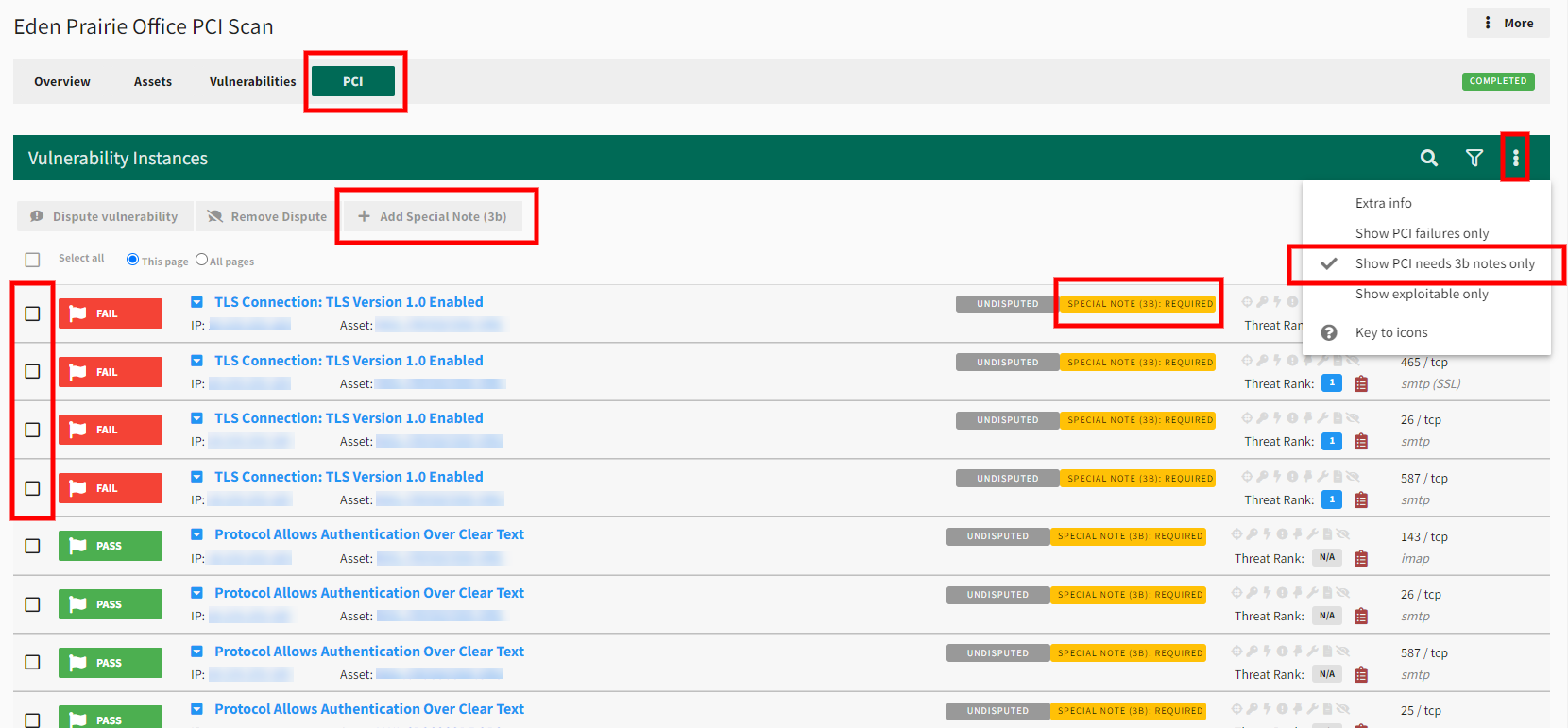Click Add Special Note (3b) button
The width and height of the screenshot is (1568, 728).
434,216
